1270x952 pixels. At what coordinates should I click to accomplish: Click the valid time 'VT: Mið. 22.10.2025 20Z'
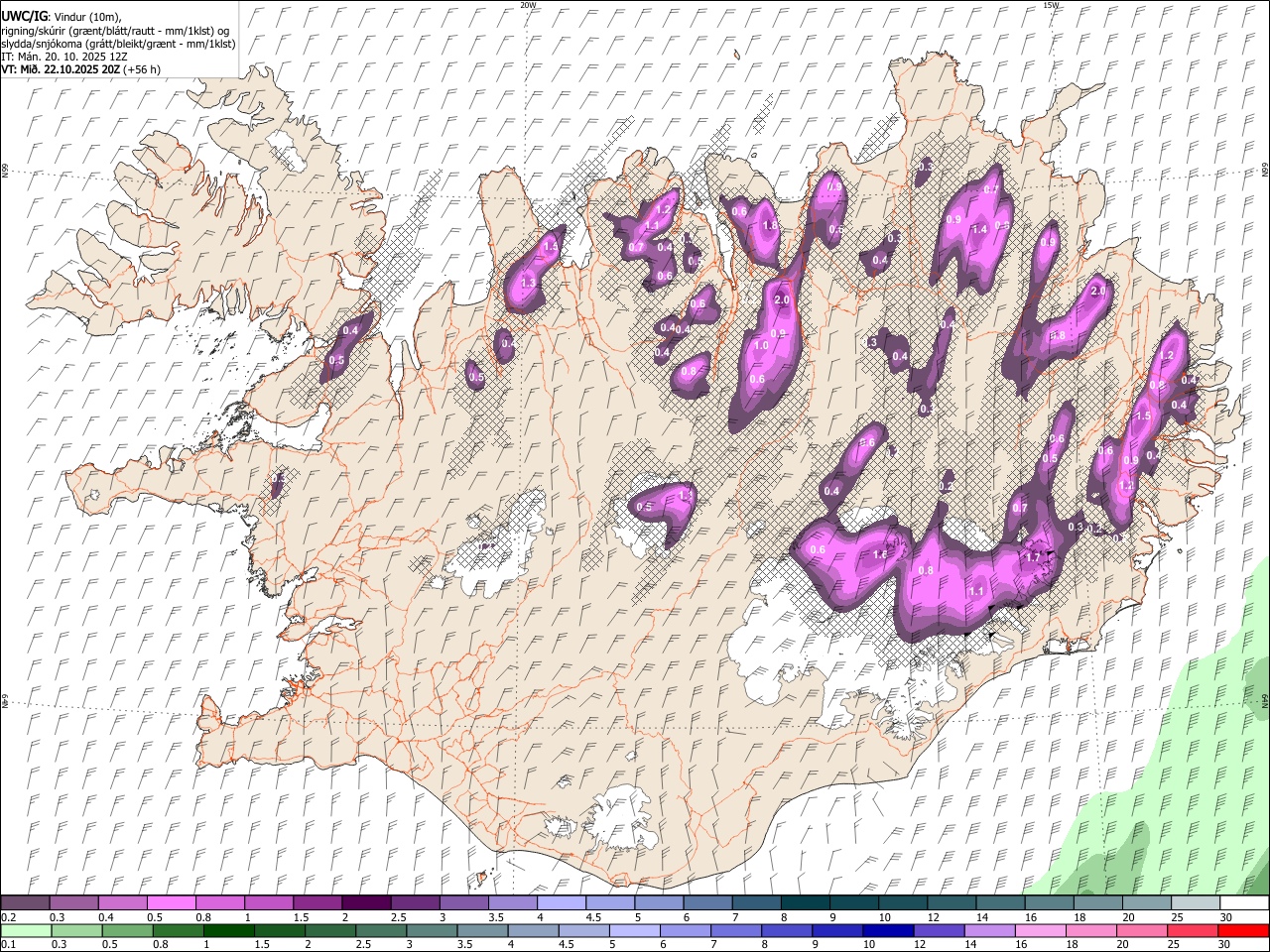click(x=61, y=69)
